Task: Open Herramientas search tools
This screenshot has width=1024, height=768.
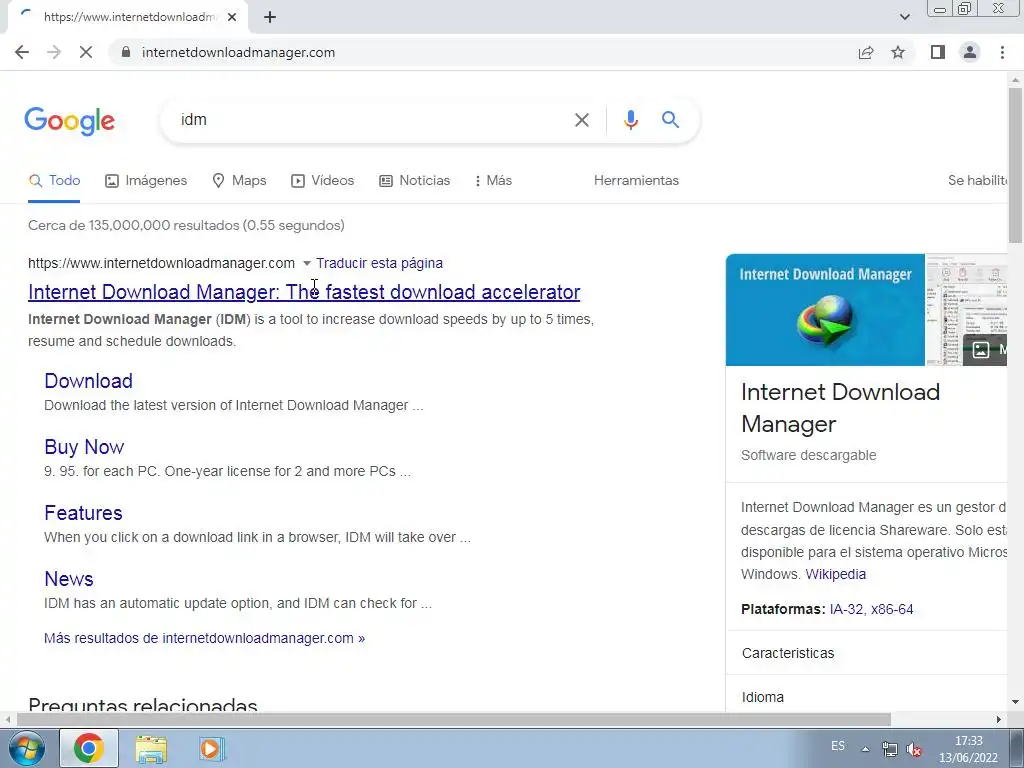Action: click(x=636, y=181)
